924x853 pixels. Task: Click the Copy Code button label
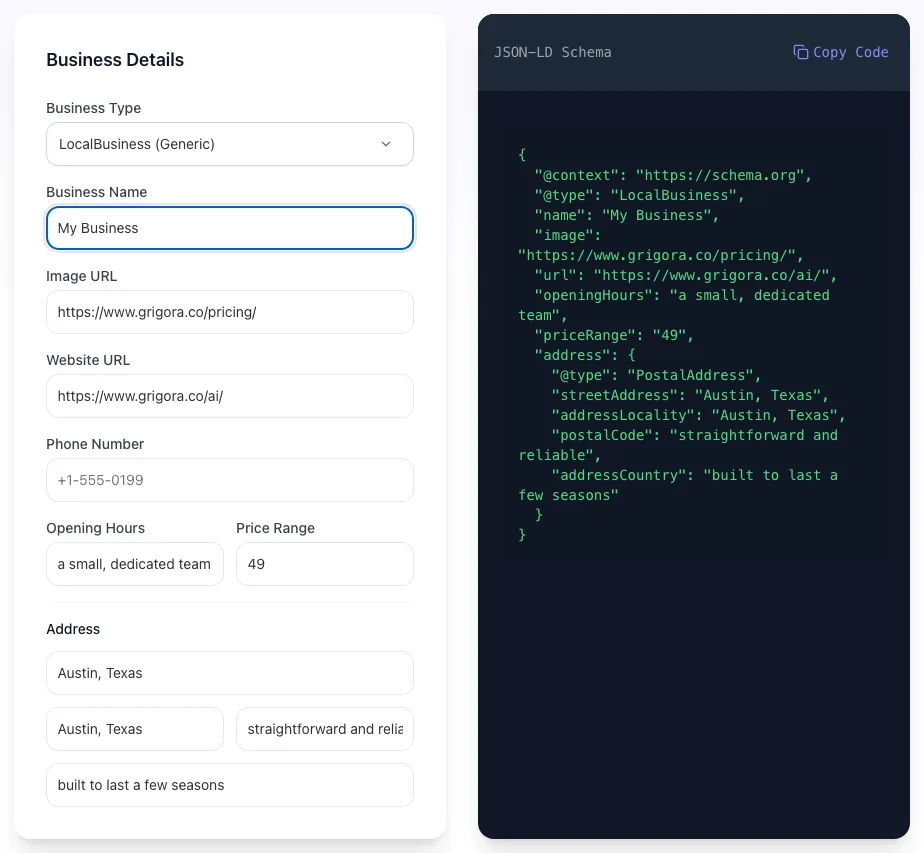point(850,52)
